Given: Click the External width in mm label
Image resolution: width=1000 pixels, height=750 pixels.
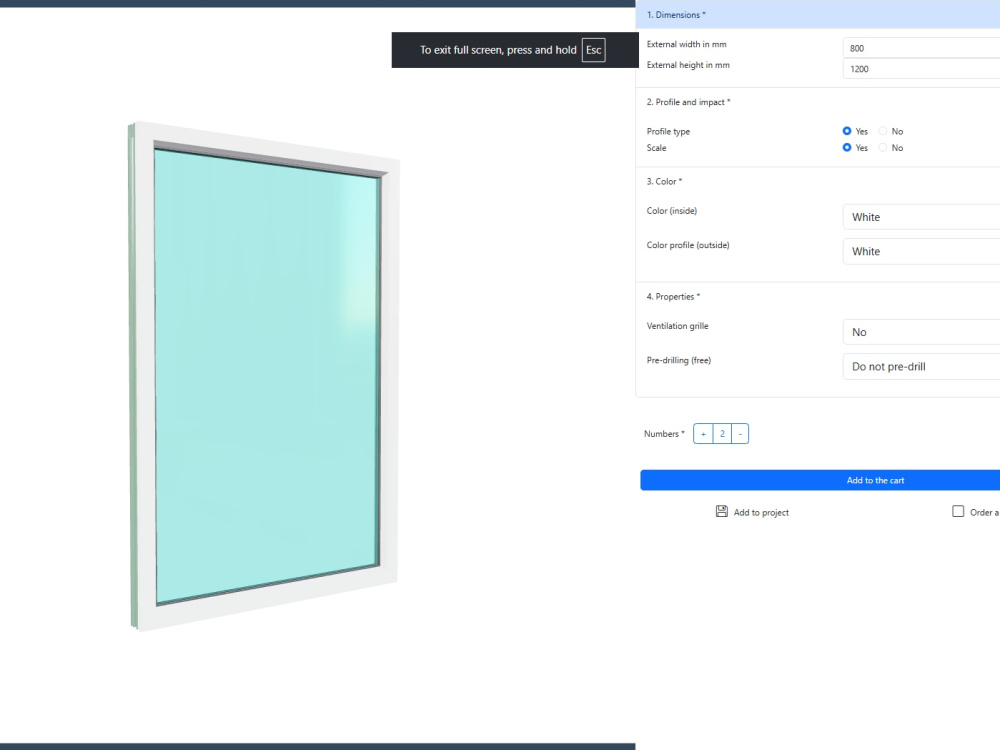Looking at the screenshot, I should coord(686,44).
